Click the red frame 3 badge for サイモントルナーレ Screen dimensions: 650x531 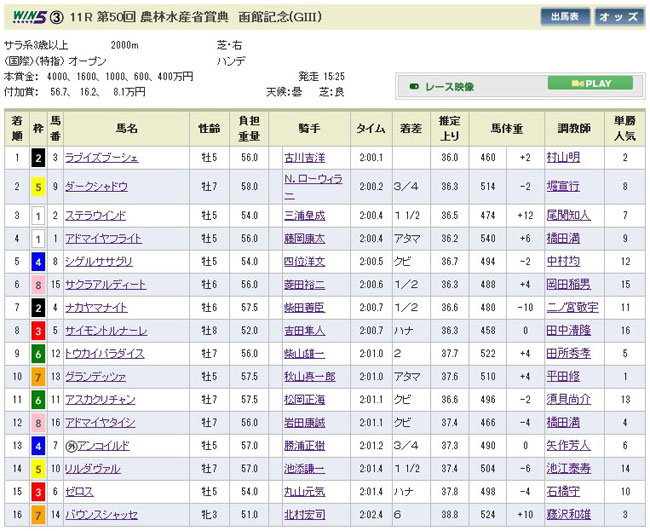pyautogui.click(x=39, y=330)
